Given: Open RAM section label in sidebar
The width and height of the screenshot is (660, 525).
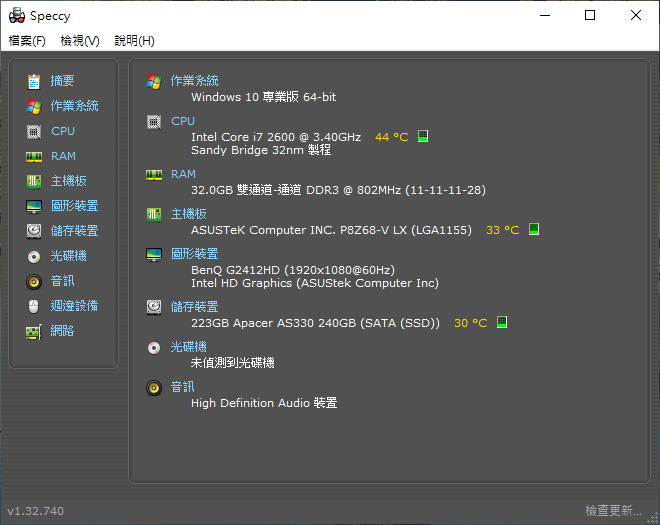Looking at the screenshot, I should [63, 156].
